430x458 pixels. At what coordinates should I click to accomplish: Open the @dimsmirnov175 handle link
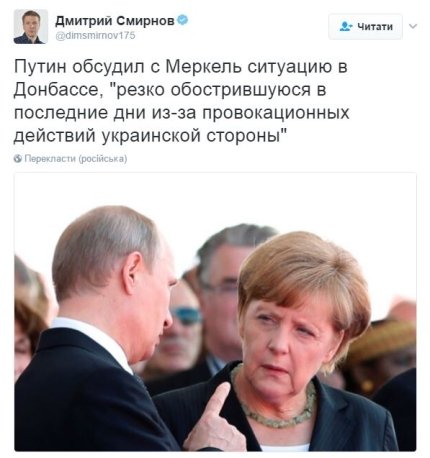coord(95,35)
